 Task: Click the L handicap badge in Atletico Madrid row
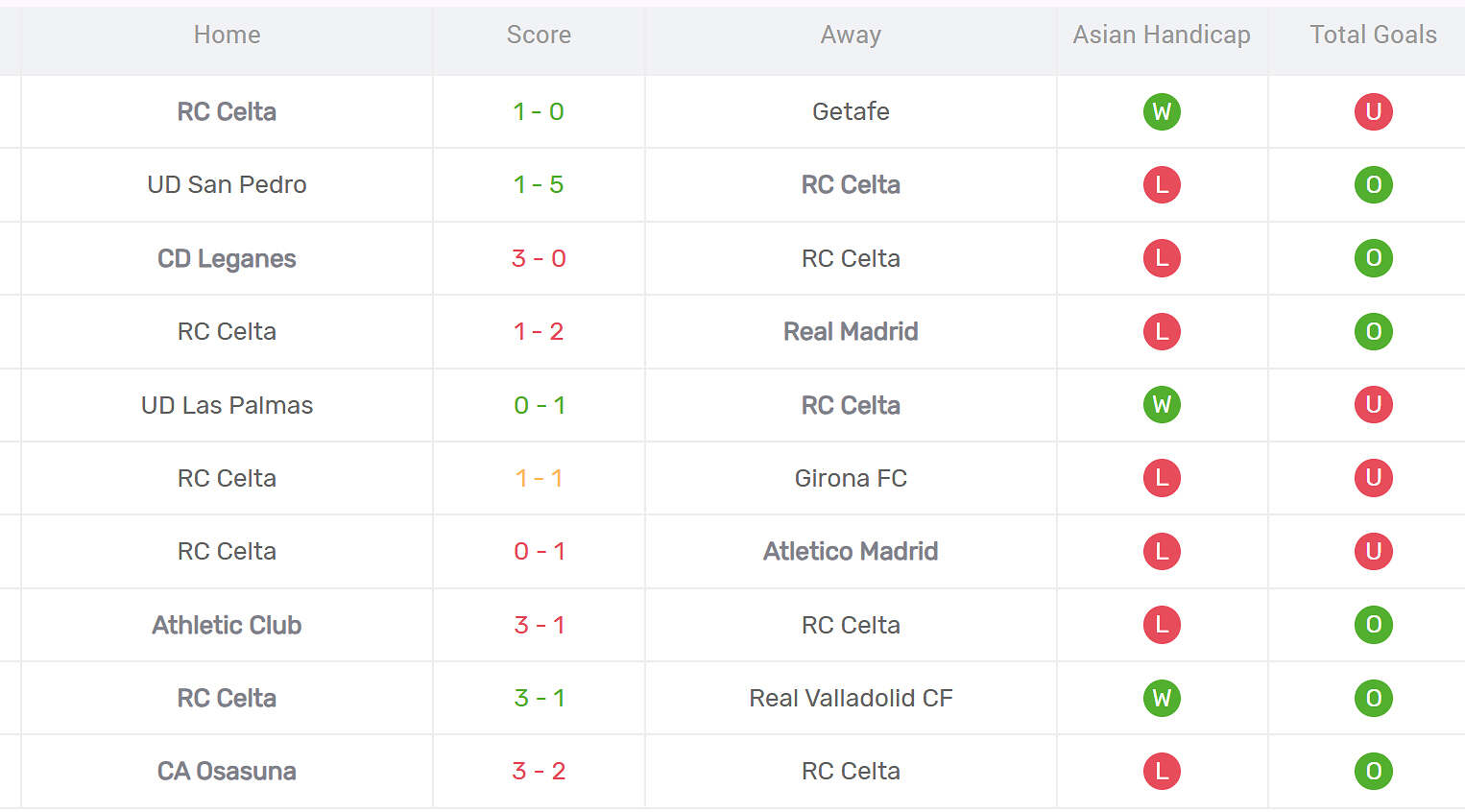click(x=1162, y=551)
